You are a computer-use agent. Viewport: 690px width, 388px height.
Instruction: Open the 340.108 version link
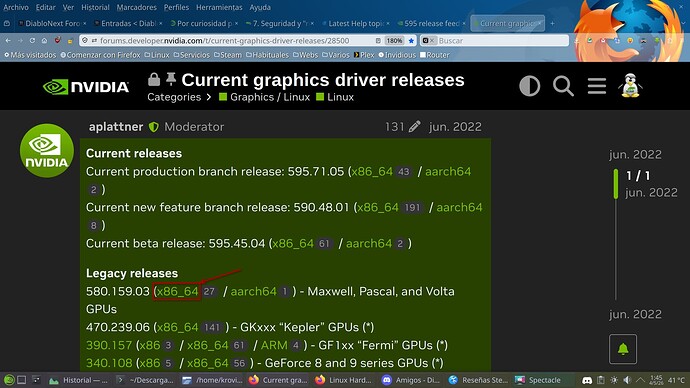[109, 363]
